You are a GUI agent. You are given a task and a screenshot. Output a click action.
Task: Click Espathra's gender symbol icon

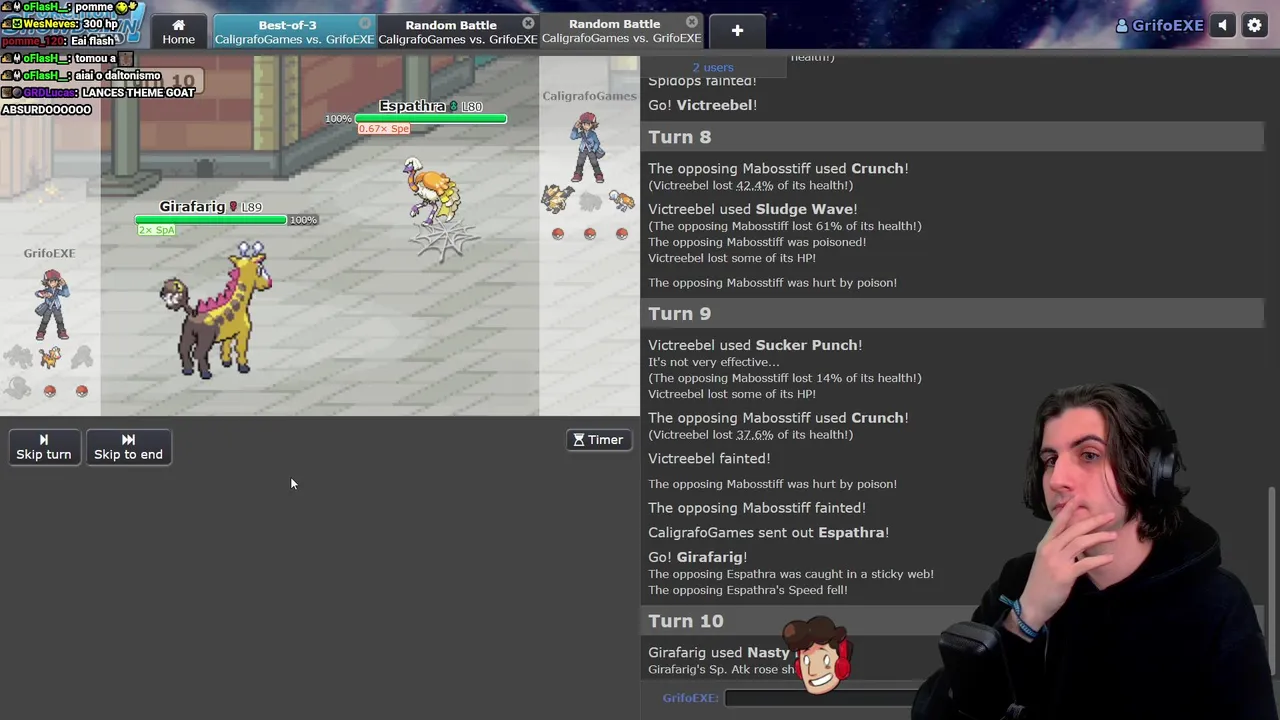coord(453,106)
